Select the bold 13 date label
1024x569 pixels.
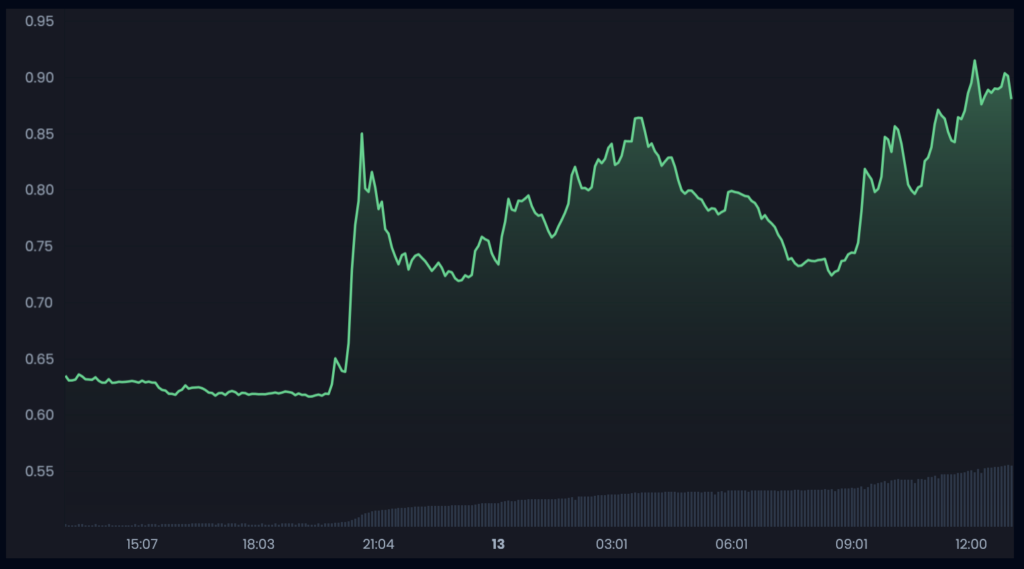pos(498,545)
